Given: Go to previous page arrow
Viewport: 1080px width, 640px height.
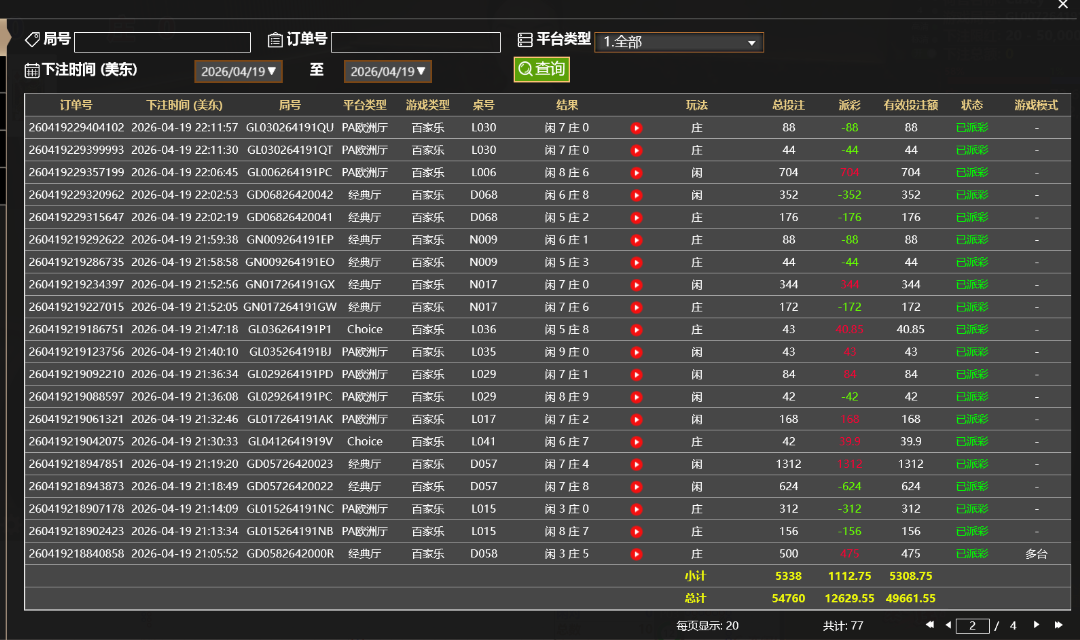Looking at the screenshot, I should 946,625.
